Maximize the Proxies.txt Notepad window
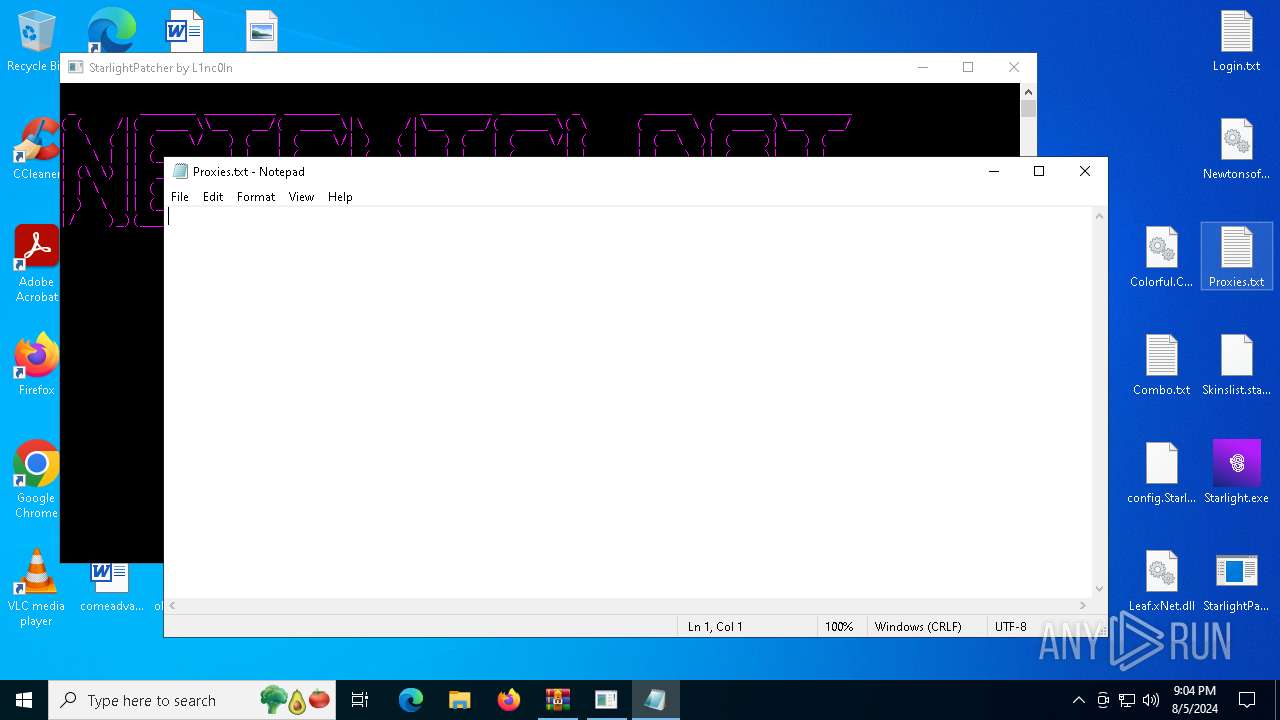Image resolution: width=1280 pixels, height=720 pixels. click(1039, 171)
